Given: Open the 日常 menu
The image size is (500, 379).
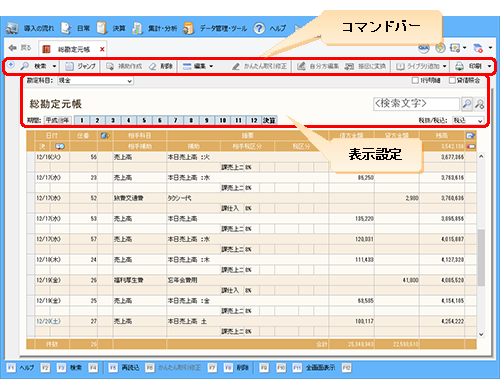Looking at the screenshot, I should [76, 28].
